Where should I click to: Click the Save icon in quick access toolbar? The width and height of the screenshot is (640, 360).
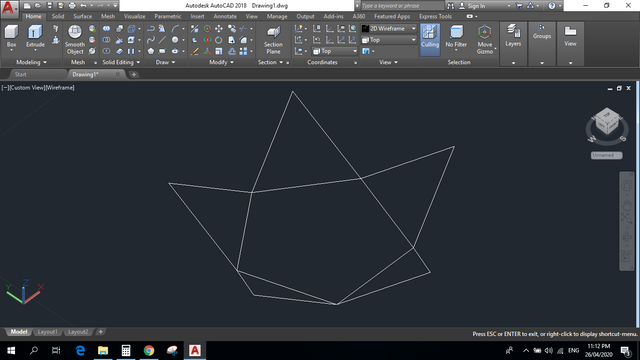pyautogui.click(x=49, y=6)
